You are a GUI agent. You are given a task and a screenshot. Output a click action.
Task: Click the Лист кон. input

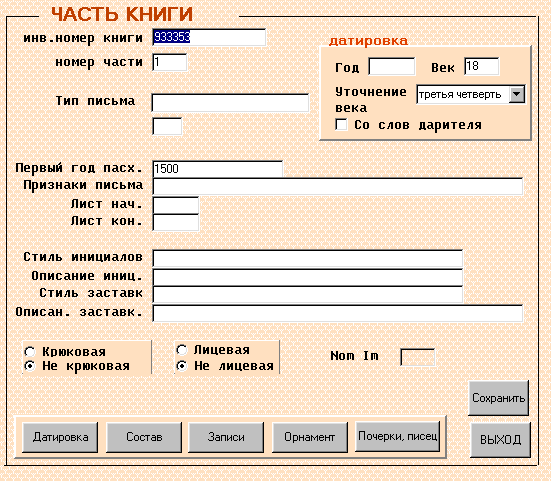tap(176, 222)
